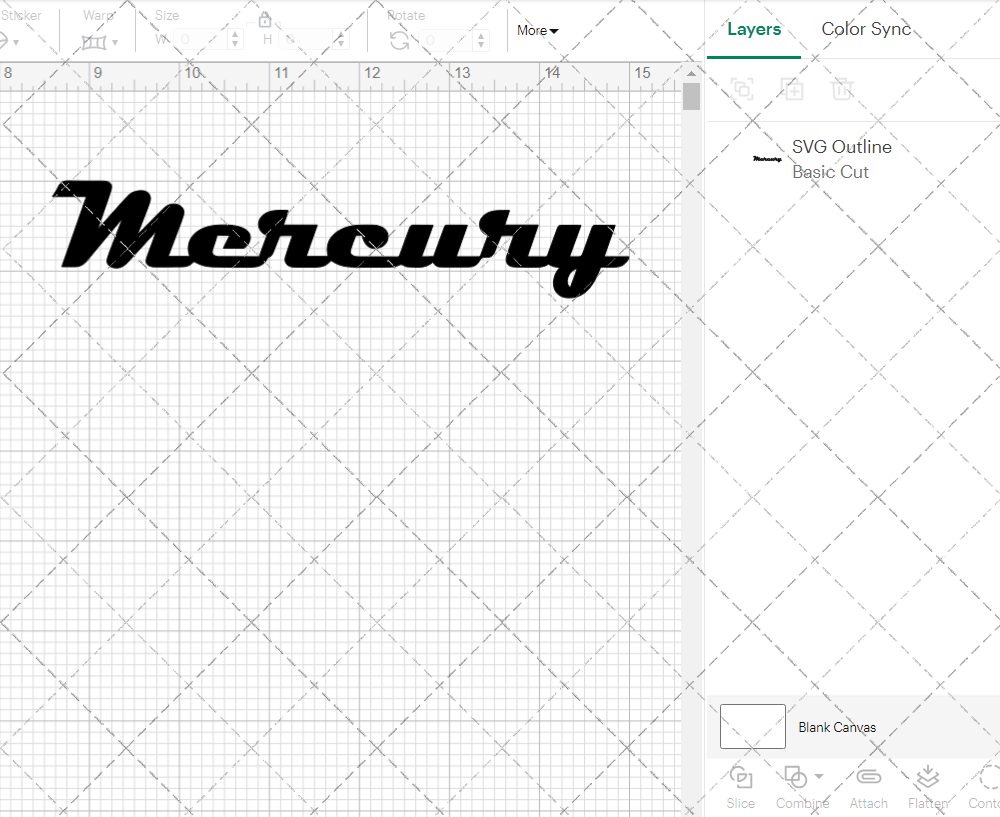Expand the More menu
The height and width of the screenshot is (817, 1000).
536,31
